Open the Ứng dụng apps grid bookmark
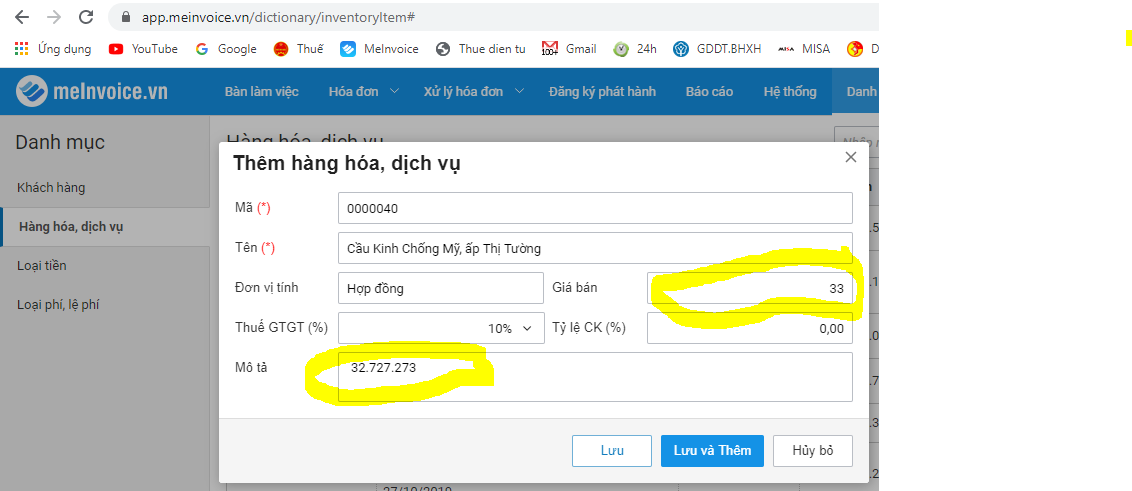Screen dimensions: 1132x491 [52, 48]
